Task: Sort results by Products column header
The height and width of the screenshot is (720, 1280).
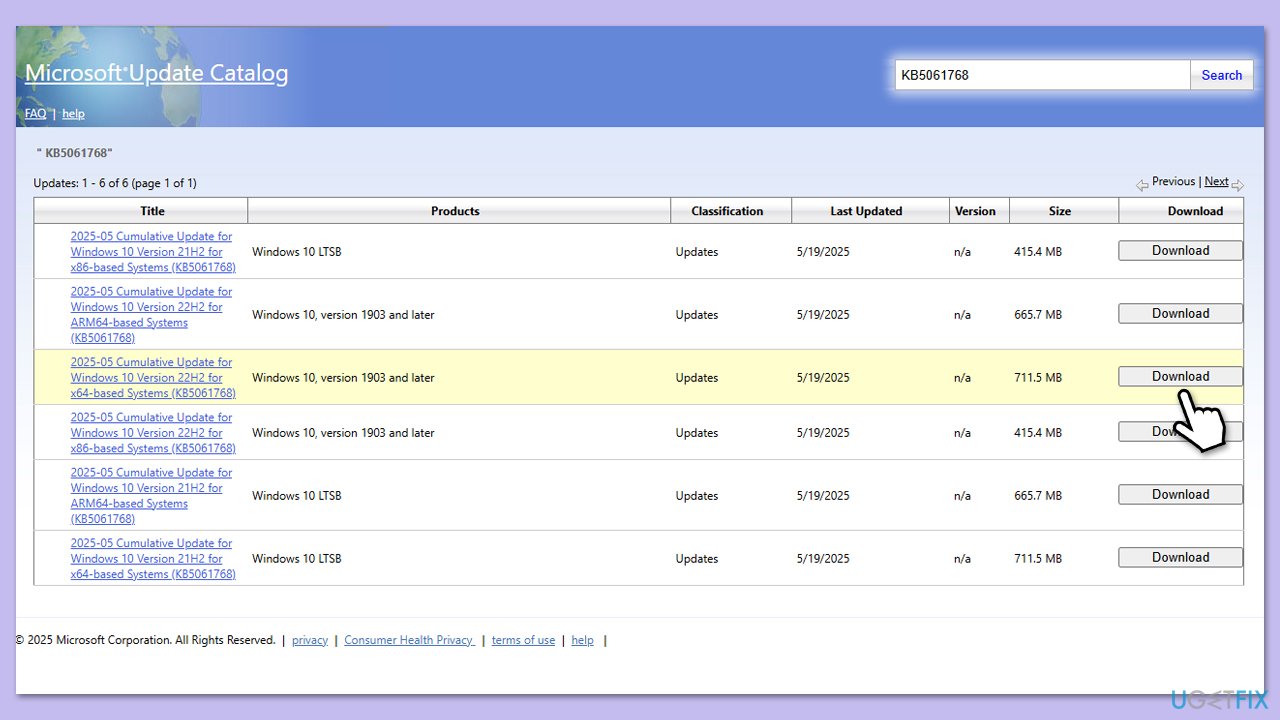Action: click(455, 211)
